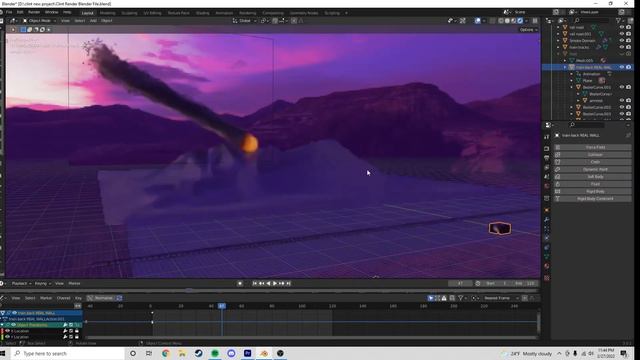This screenshot has width=640, height=360.
Task: Open the Edit menu in top bar
Action: click(20, 12)
